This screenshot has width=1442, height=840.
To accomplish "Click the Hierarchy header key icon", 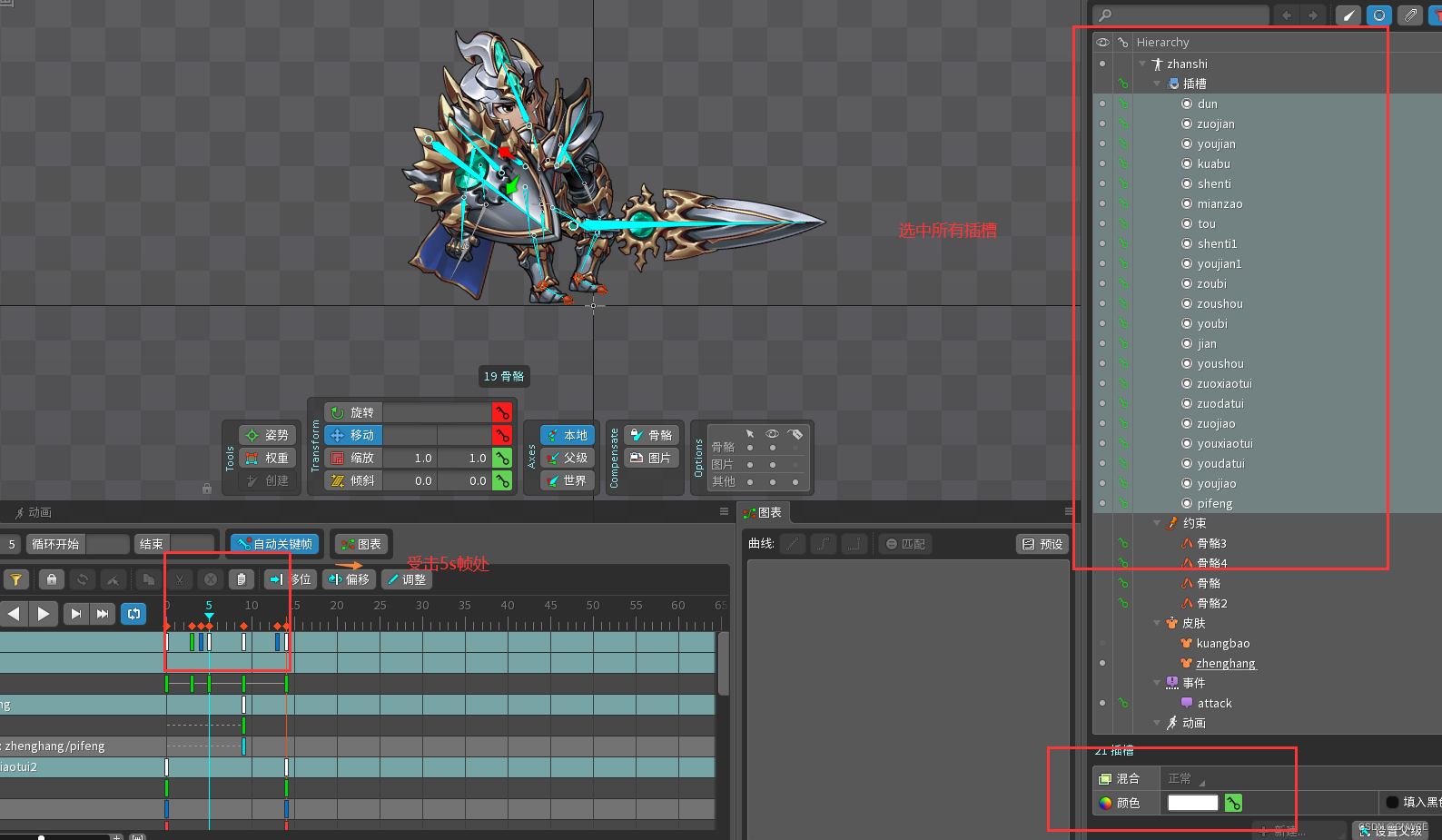I will (x=1123, y=42).
